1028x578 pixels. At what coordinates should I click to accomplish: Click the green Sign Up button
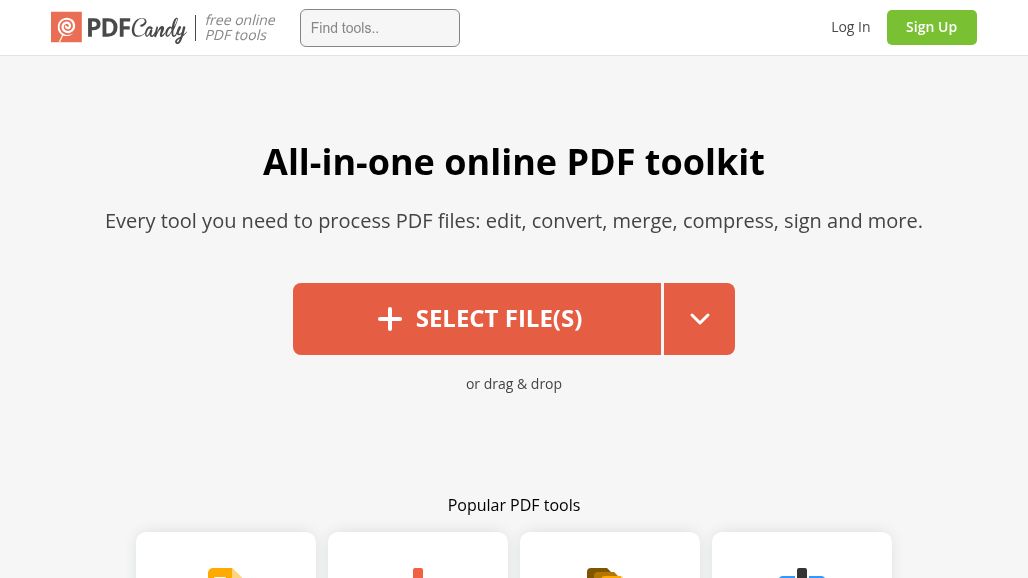pyautogui.click(x=932, y=28)
